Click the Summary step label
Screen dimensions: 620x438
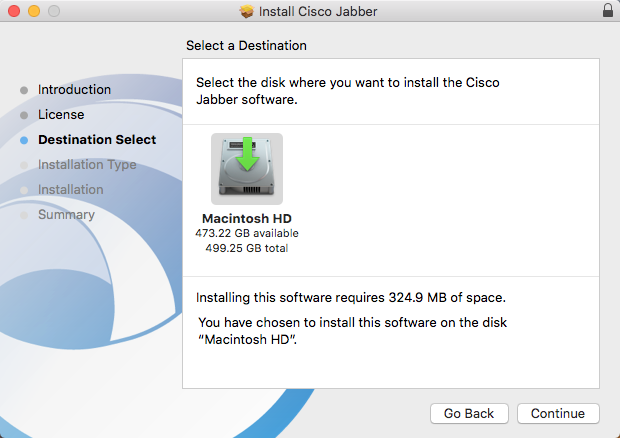66,215
